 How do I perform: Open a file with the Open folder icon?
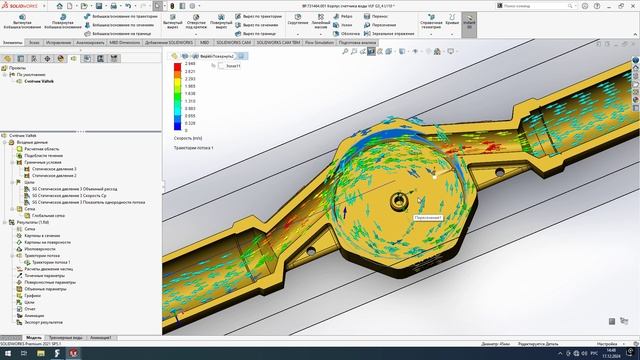coord(84,6)
